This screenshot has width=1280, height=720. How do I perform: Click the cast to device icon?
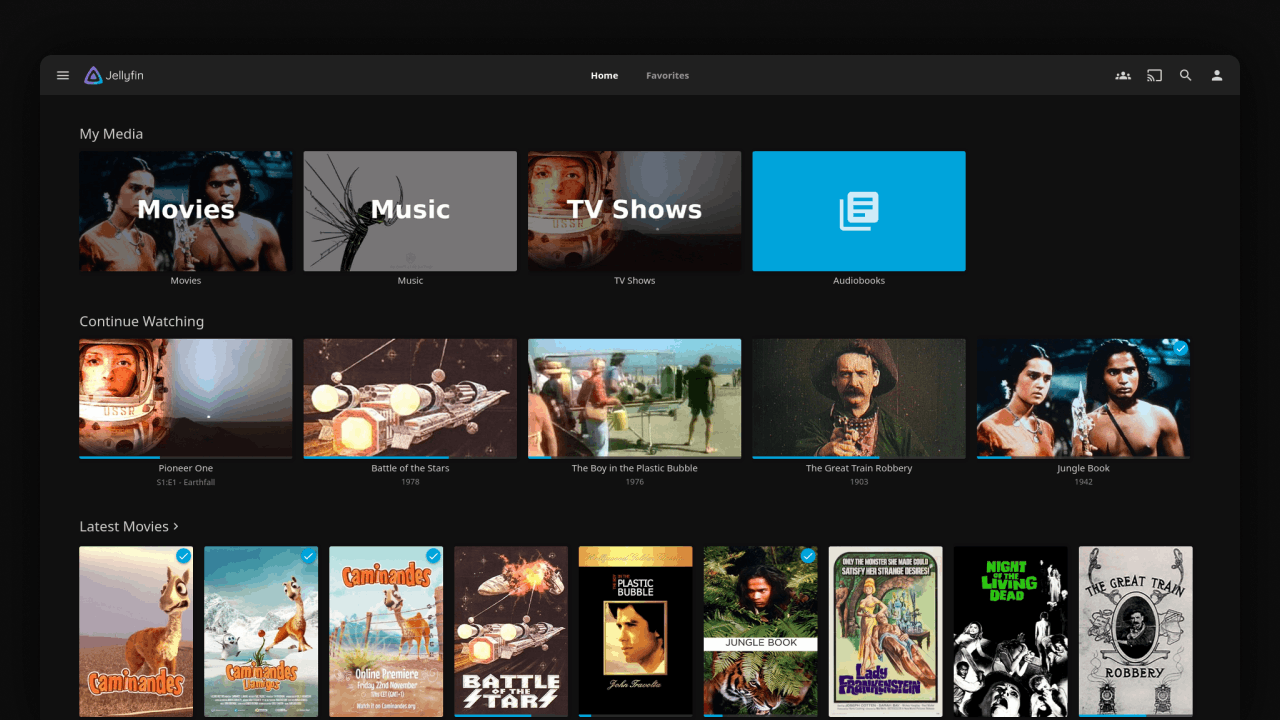[1154, 75]
